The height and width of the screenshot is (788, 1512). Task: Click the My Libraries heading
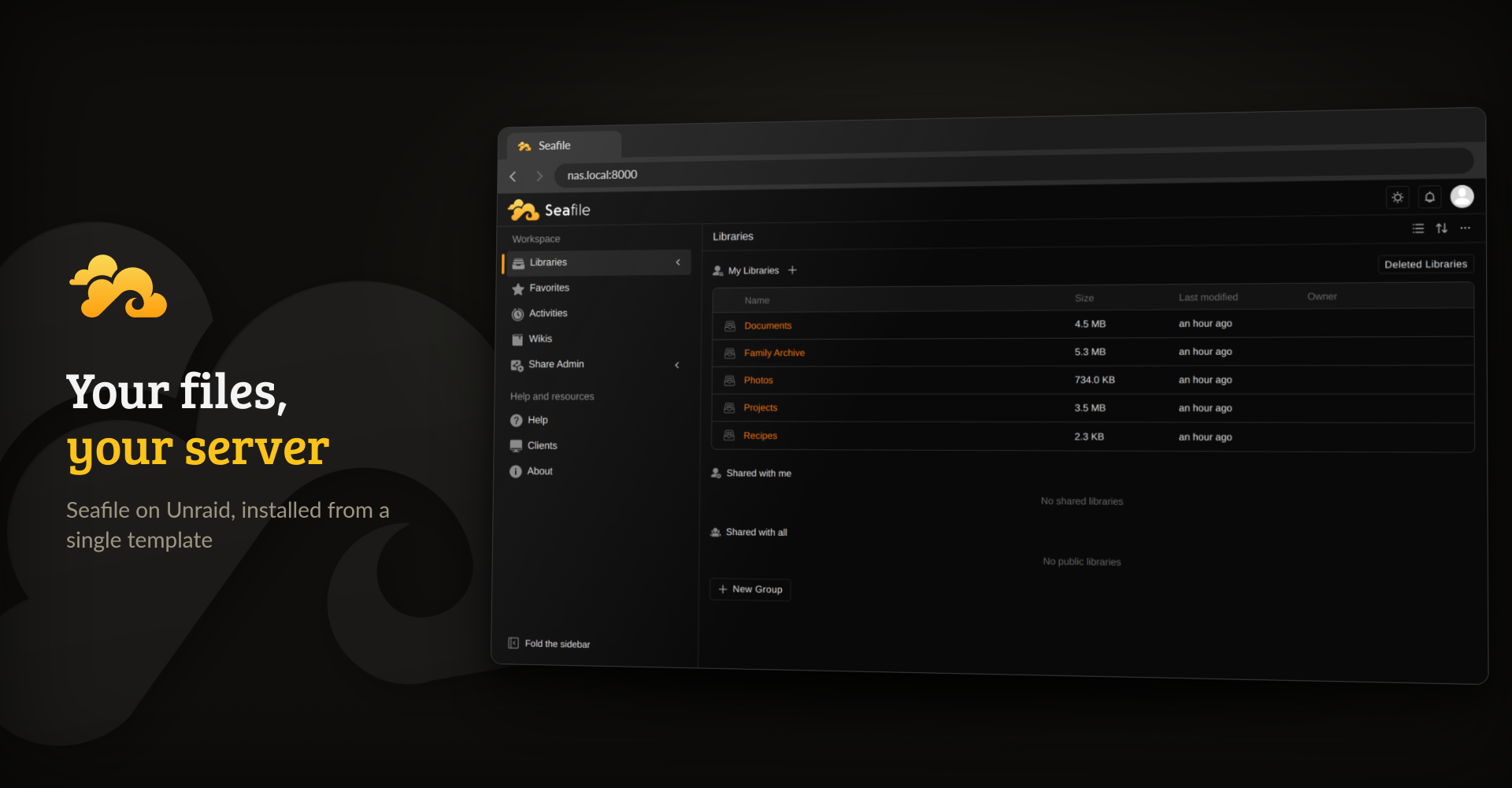(x=753, y=270)
